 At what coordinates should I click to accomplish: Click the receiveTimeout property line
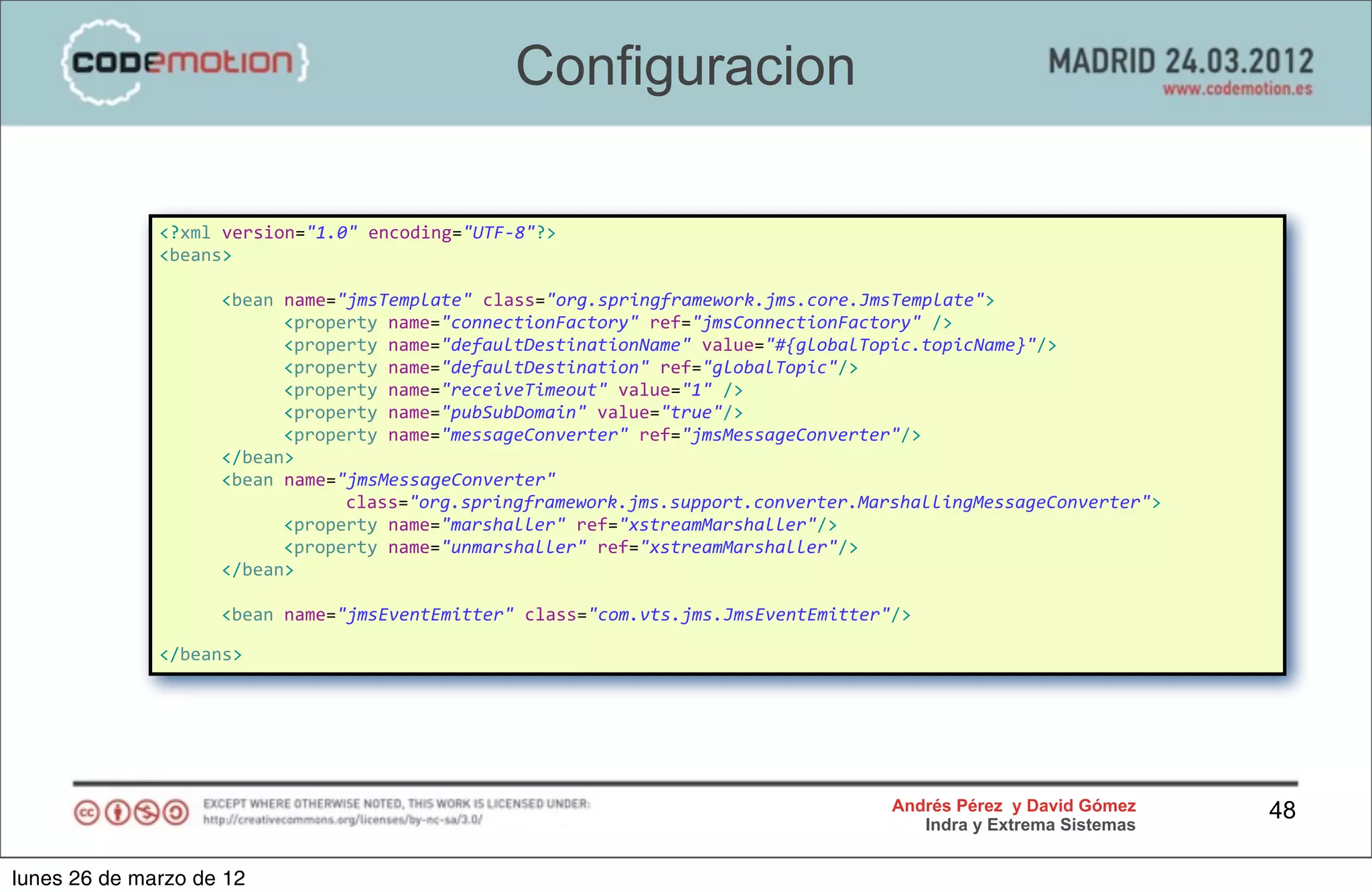[513, 390]
